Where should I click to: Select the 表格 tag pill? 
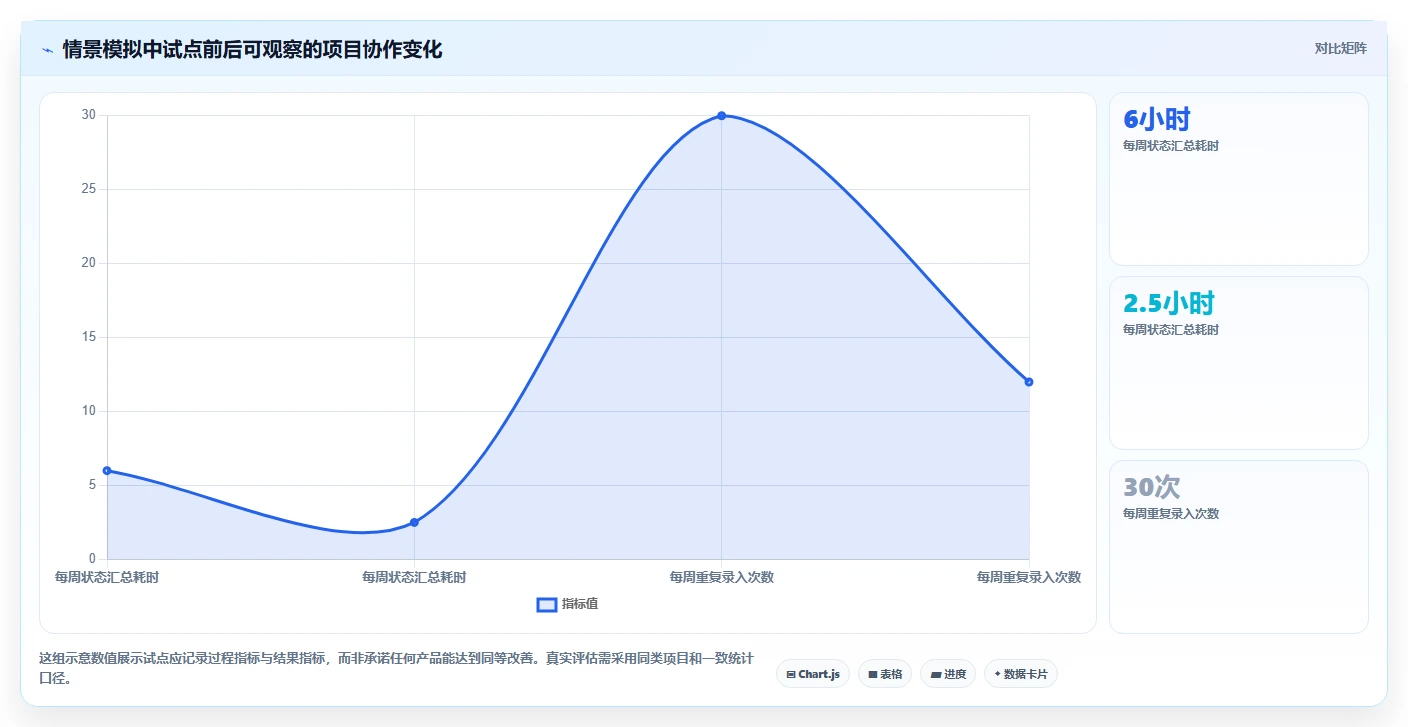(885, 674)
